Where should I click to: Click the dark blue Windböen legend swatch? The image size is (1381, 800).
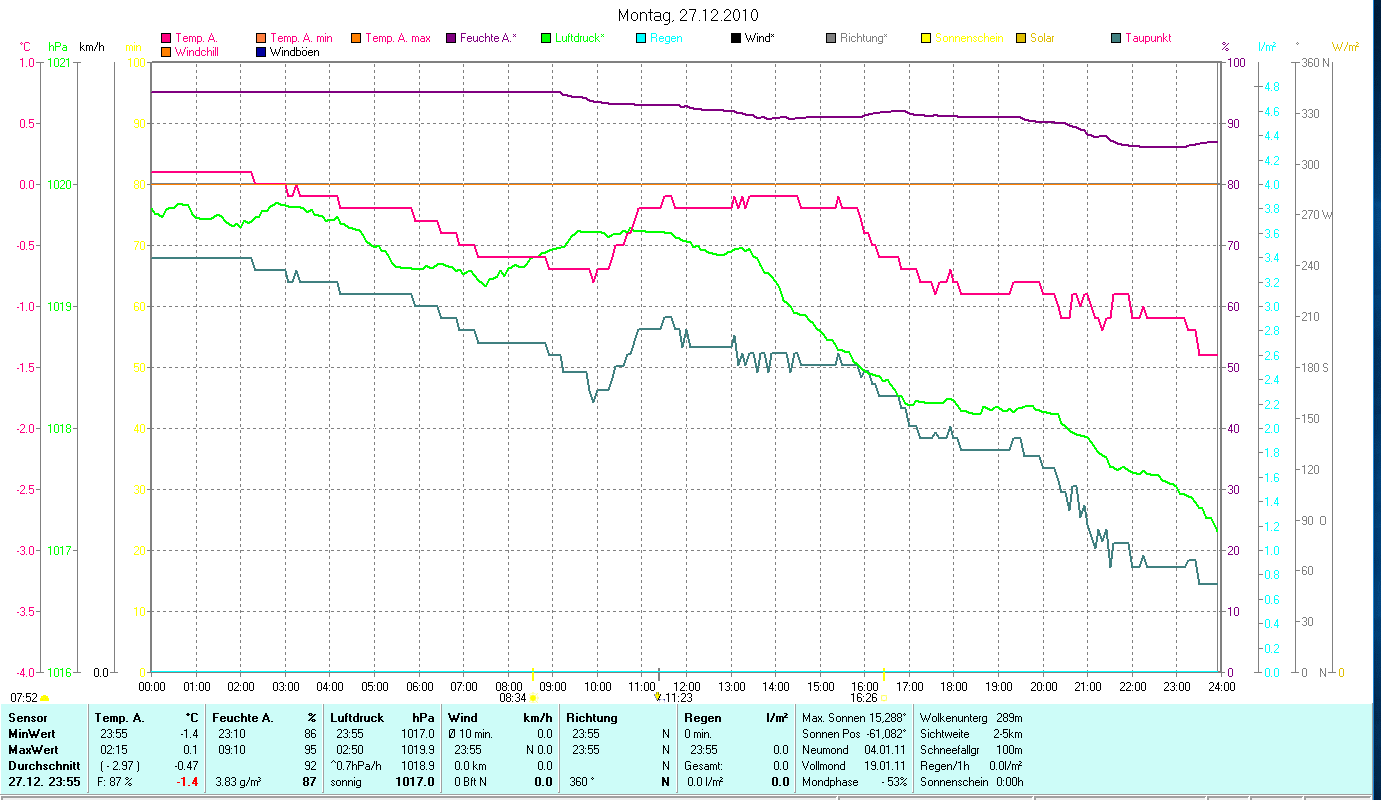(x=261, y=51)
